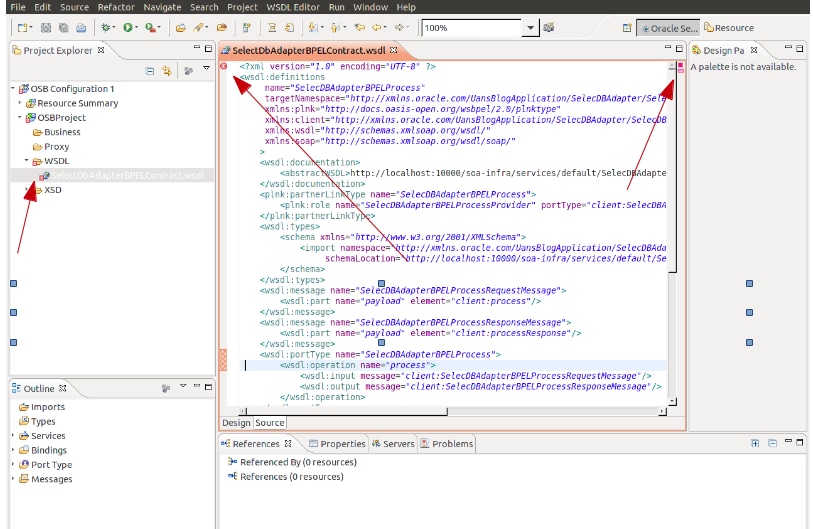Image resolution: width=813 pixels, height=529 pixels.
Task: Select the Business folder
Action: click(x=62, y=132)
